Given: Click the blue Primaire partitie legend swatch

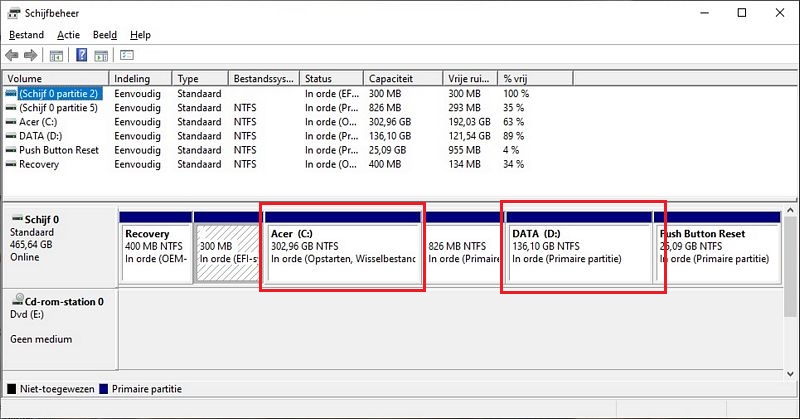Looking at the screenshot, I should [x=104, y=389].
